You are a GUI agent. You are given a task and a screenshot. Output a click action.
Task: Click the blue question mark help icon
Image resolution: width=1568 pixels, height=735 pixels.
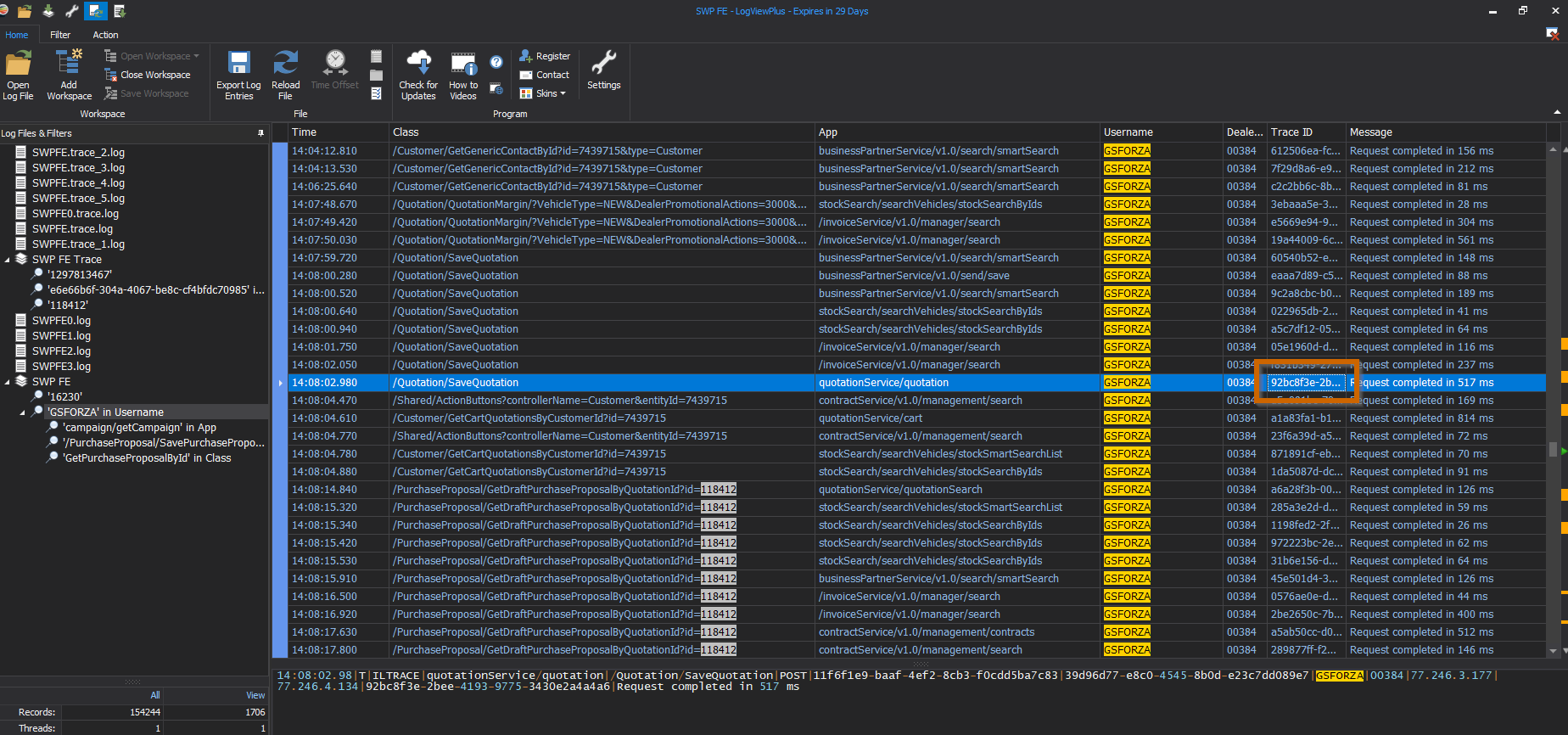(x=496, y=62)
